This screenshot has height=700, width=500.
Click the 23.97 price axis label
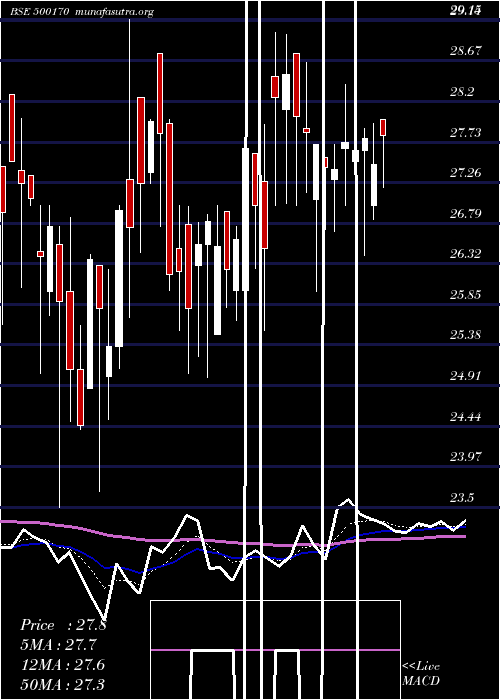pos(465,457)
